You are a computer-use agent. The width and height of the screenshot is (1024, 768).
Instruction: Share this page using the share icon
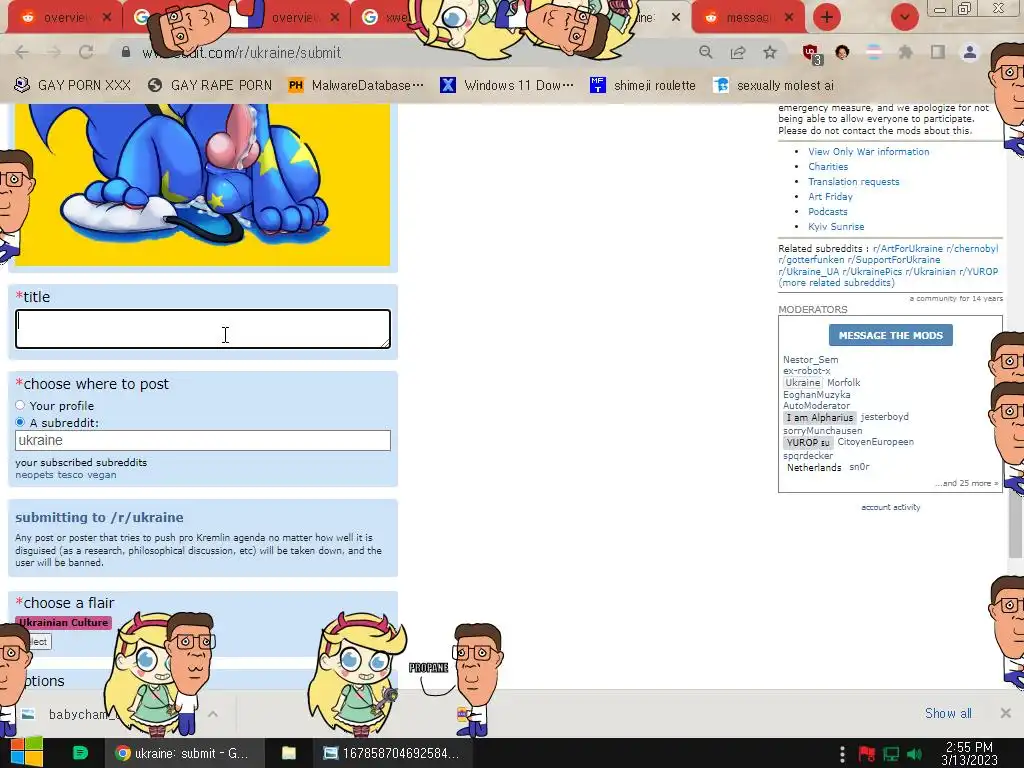(738, 52)
